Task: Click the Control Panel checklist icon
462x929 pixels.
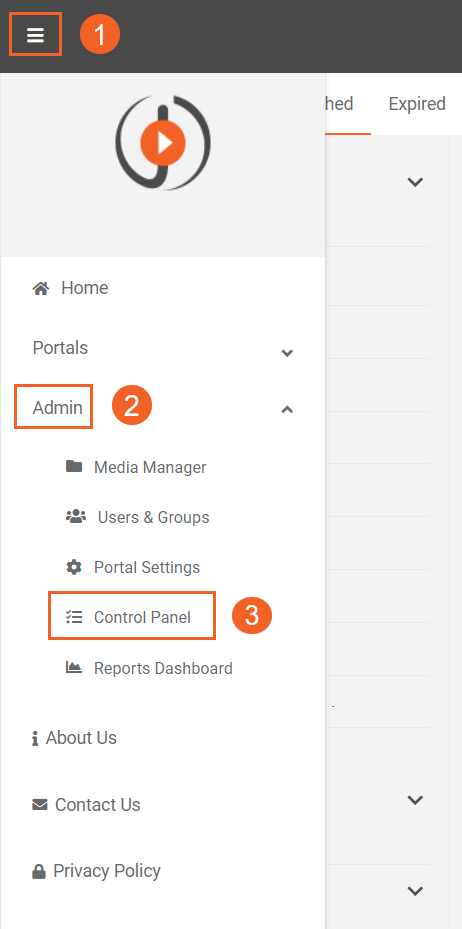Action: [x=74, y=617]
